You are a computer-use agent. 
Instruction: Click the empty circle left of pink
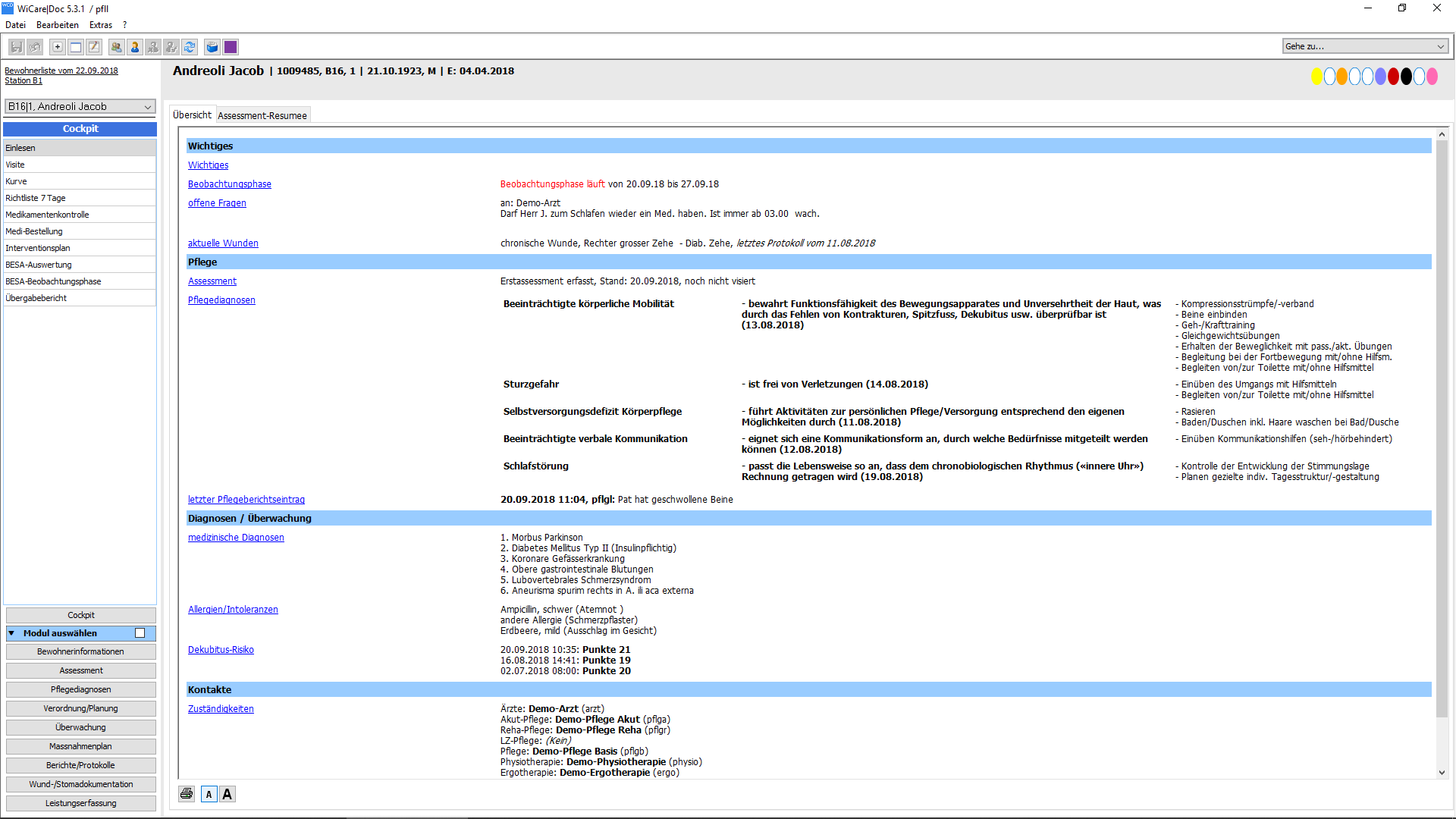1420,77
